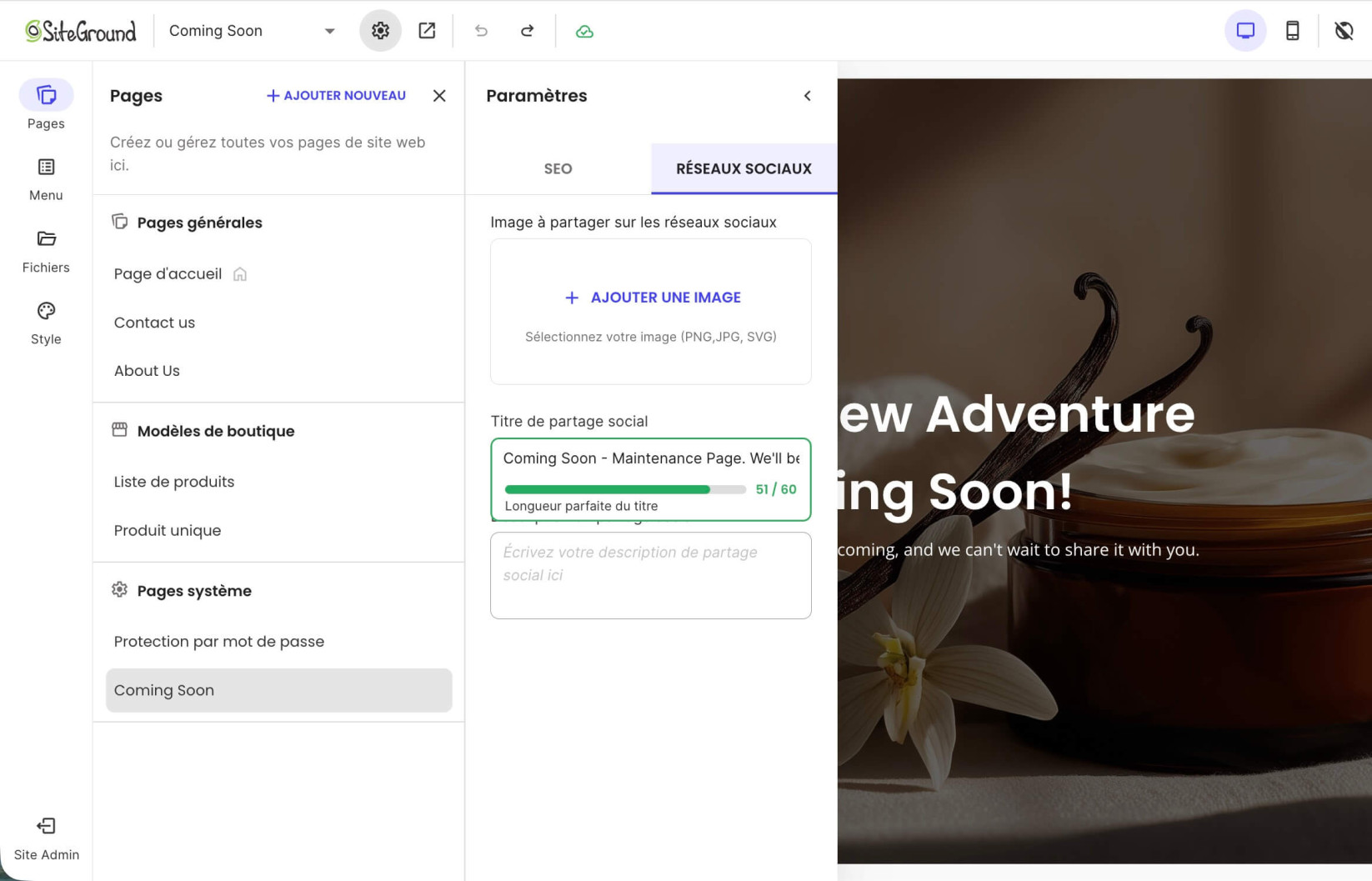This screenshot has height=881, width=1372.
Task: Open page settings gear icon
Action: pos(380,31)
